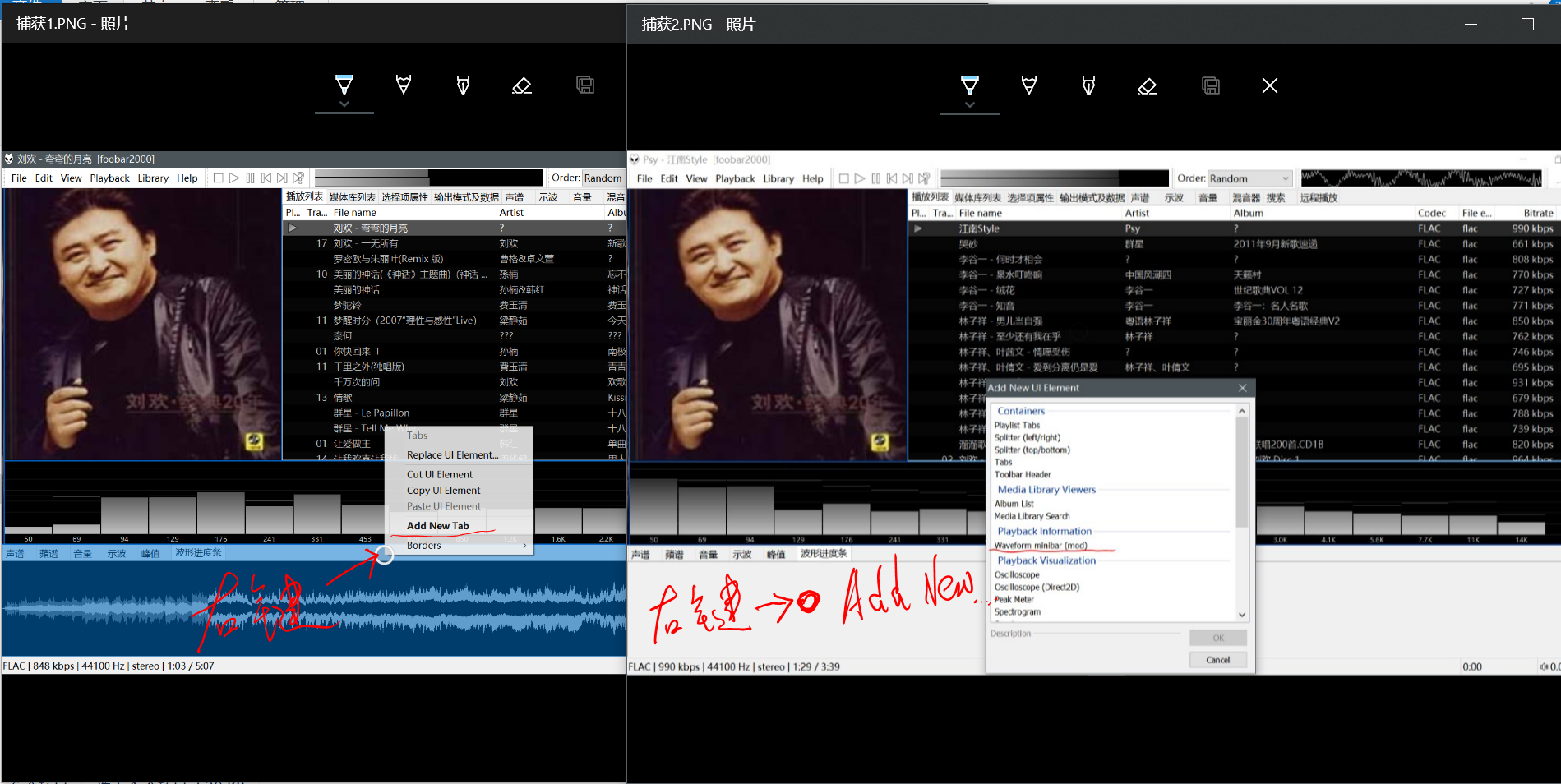Open the Order dropdown showing Random with arrow

(x=1249, y=178)
